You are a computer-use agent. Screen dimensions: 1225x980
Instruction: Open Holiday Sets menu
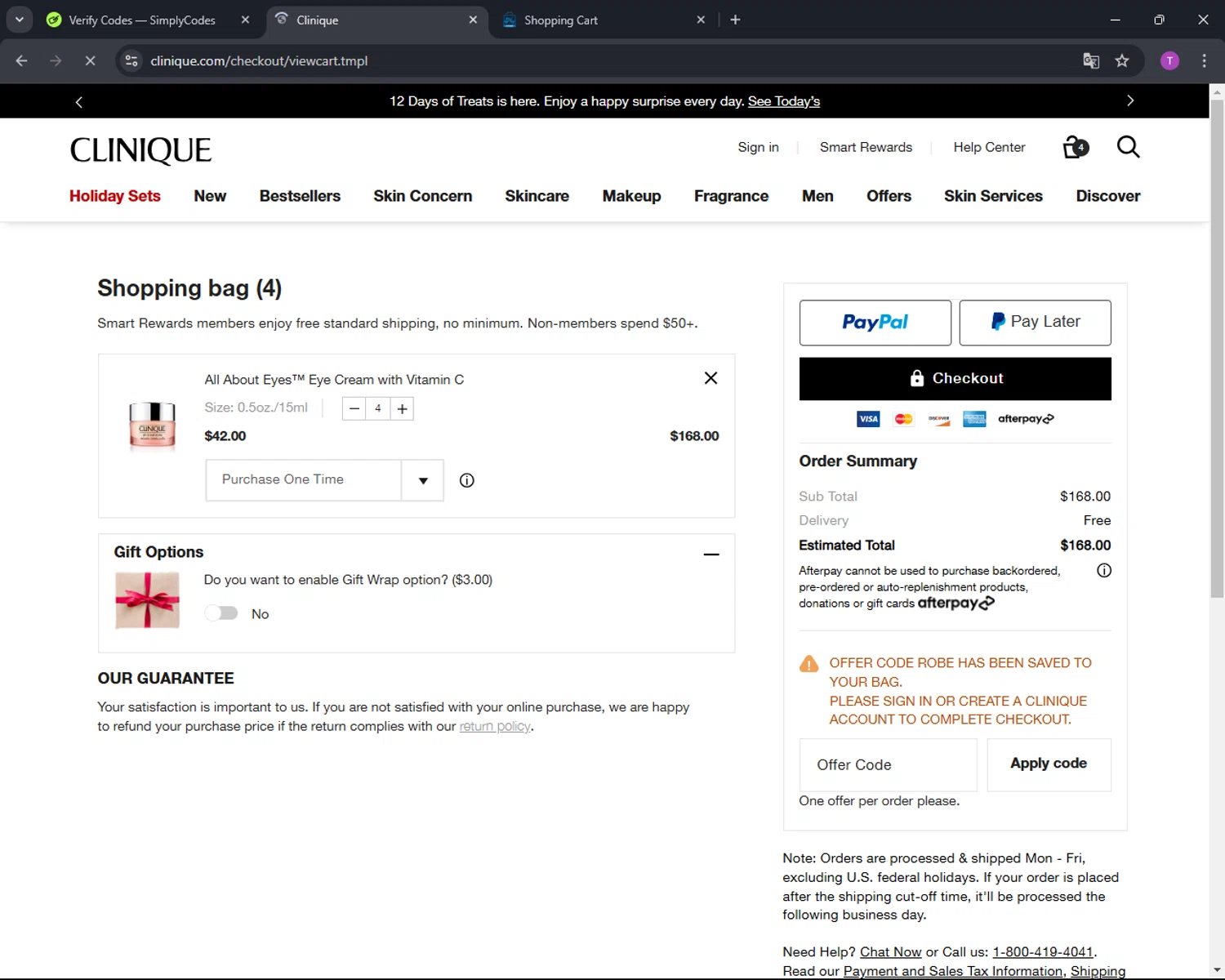(x=115, y=196)
